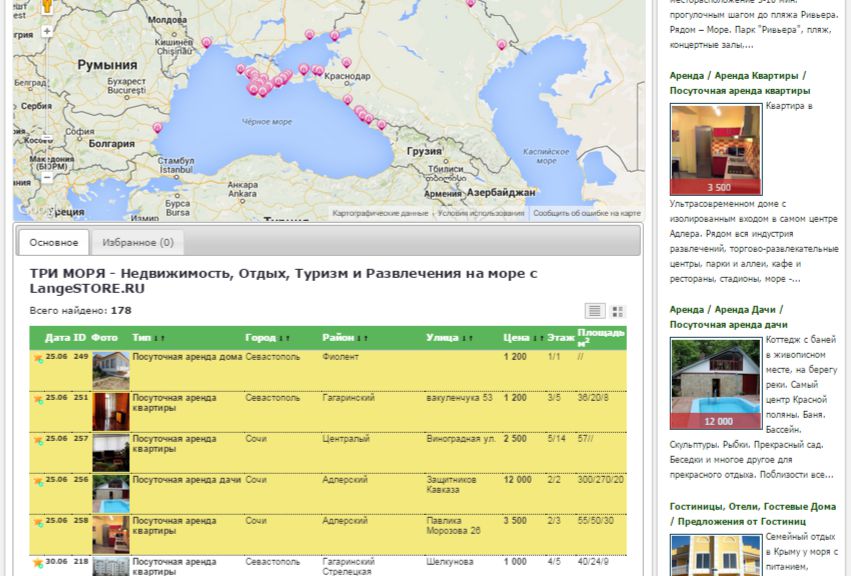Click Сообщить об ошибке на карте link
This screenshot has height=576, width=851.
coord(587,213)
